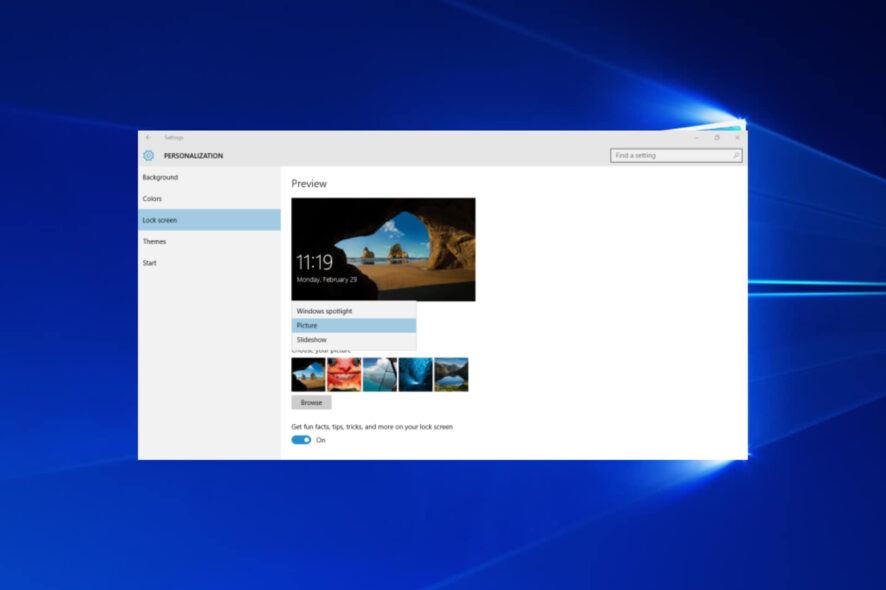This screenshot has width=886, height=590.
Task: Select the blue underwater picture thumbnail
Action: pos(415,375)
